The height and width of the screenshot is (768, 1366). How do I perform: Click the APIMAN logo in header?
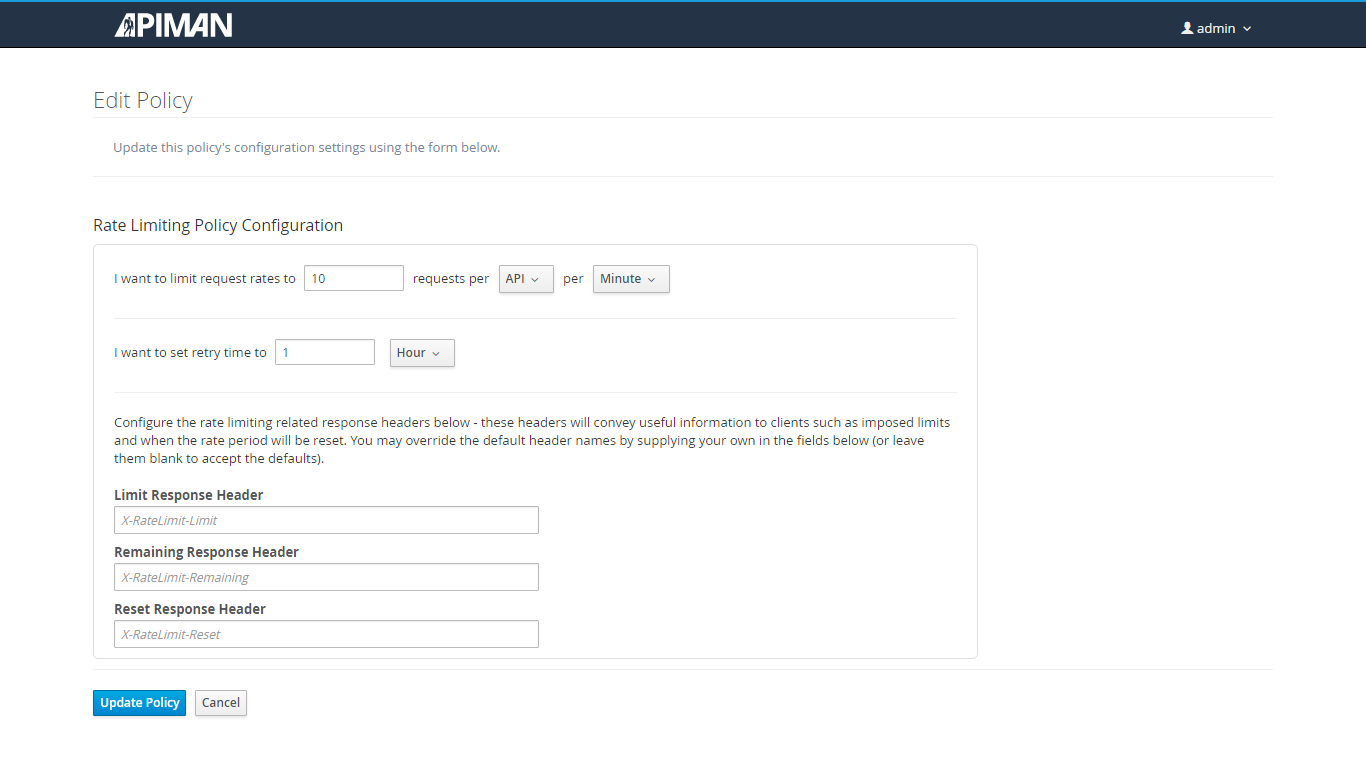pos(173,25)
